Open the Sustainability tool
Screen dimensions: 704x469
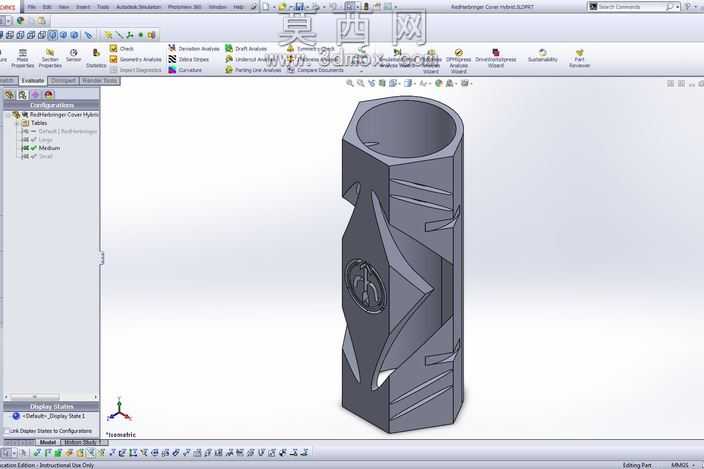pyautogui.click(x=542, y=56)
